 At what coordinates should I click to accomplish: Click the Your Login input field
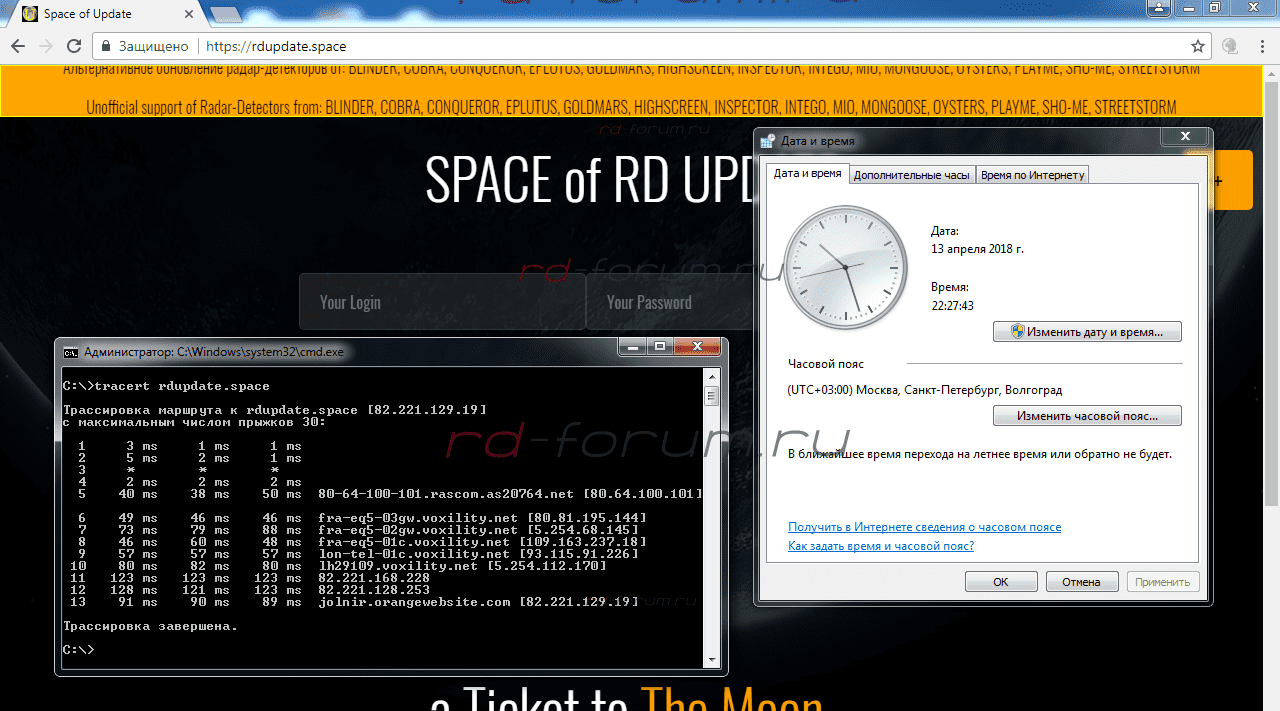click(x=441, y=302)
